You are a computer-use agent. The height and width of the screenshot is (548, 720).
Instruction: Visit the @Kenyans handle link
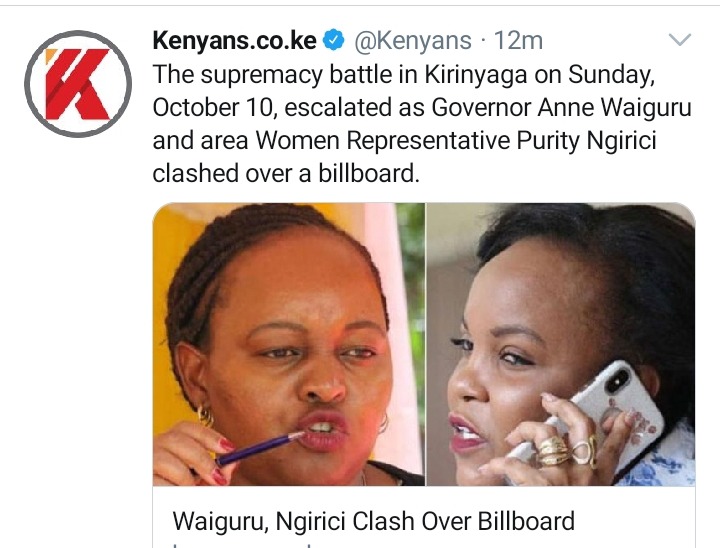point(413,40)
